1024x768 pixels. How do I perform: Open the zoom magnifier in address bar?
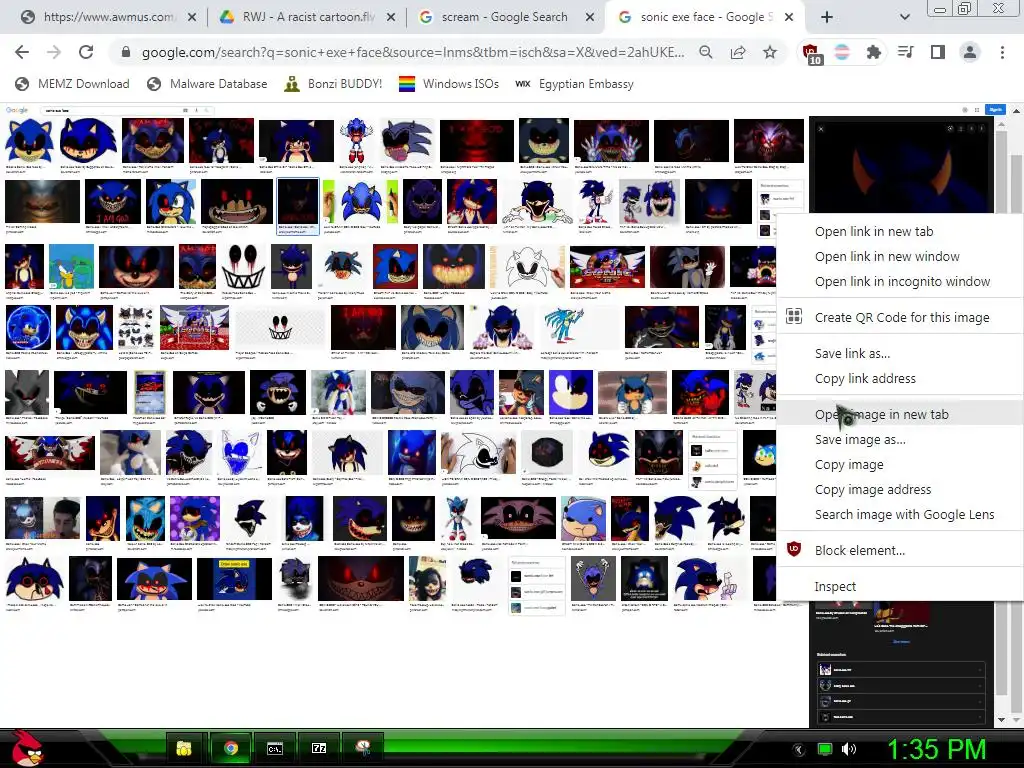[x=706, y=52]
